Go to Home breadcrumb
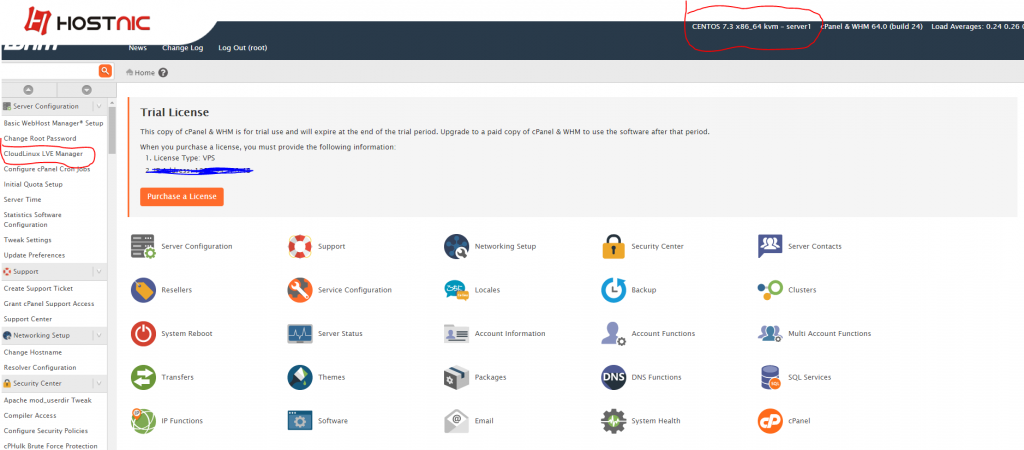Screen dimensions: 1024x450 140,72
